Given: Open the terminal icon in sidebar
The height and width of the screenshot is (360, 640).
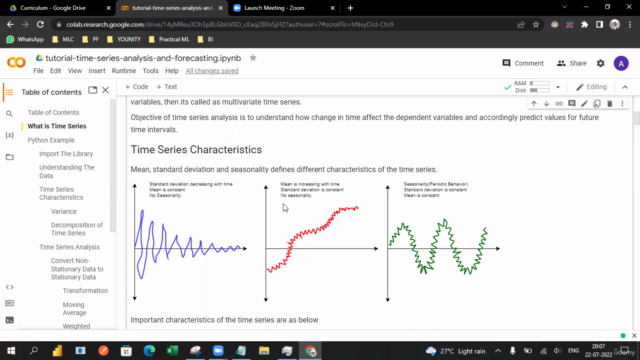Looking at the screenshot, I should click(9, 320).
